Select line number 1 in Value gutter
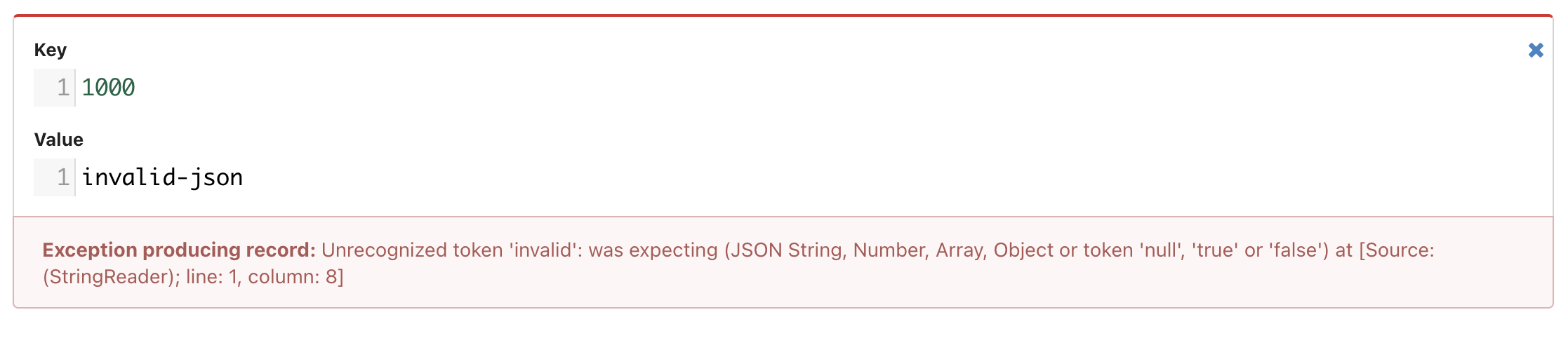The width and height of the screenshot is (1568, 338). tap(62, 177)
